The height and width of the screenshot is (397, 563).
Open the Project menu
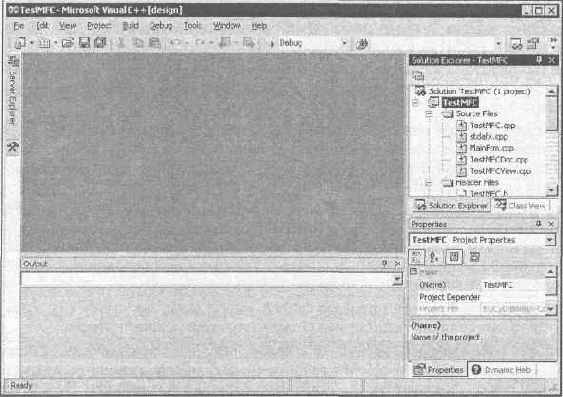(99, 26)
